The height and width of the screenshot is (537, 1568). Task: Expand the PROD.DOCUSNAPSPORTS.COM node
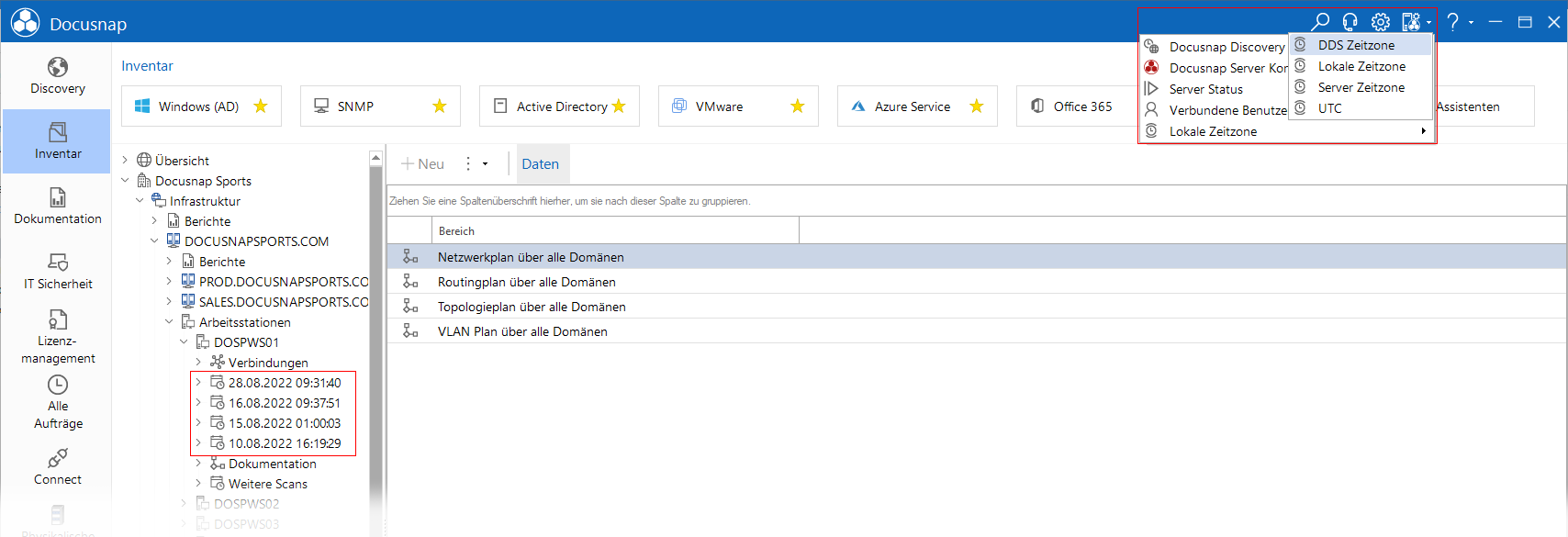click(169, 282)
